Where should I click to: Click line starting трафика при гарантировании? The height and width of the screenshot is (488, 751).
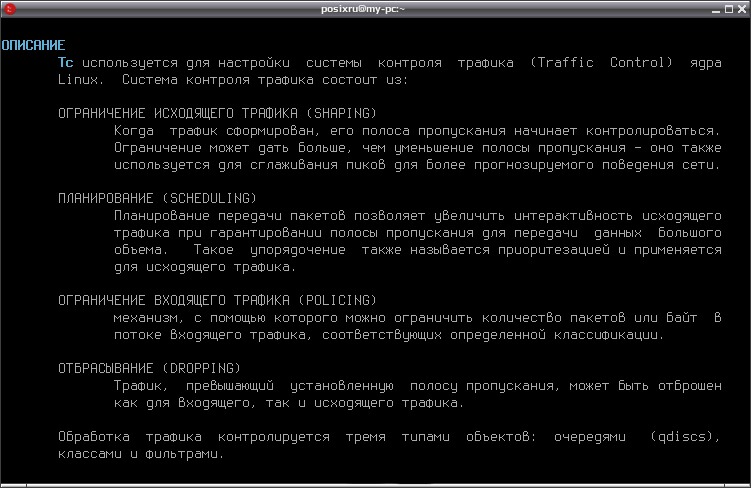417,233
